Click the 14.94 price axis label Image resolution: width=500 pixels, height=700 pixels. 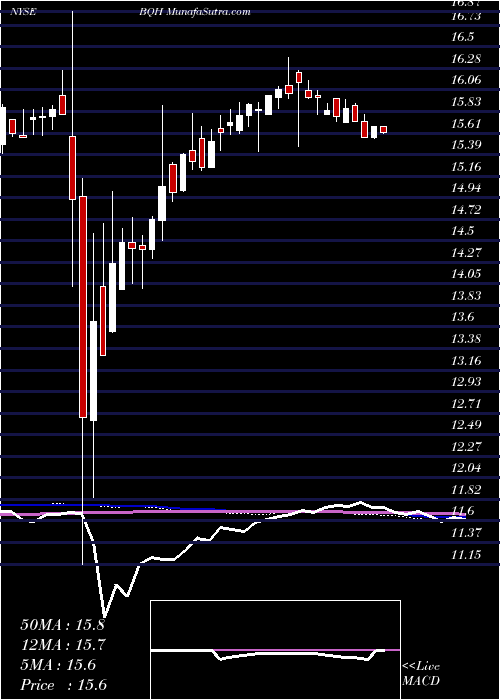466,188
